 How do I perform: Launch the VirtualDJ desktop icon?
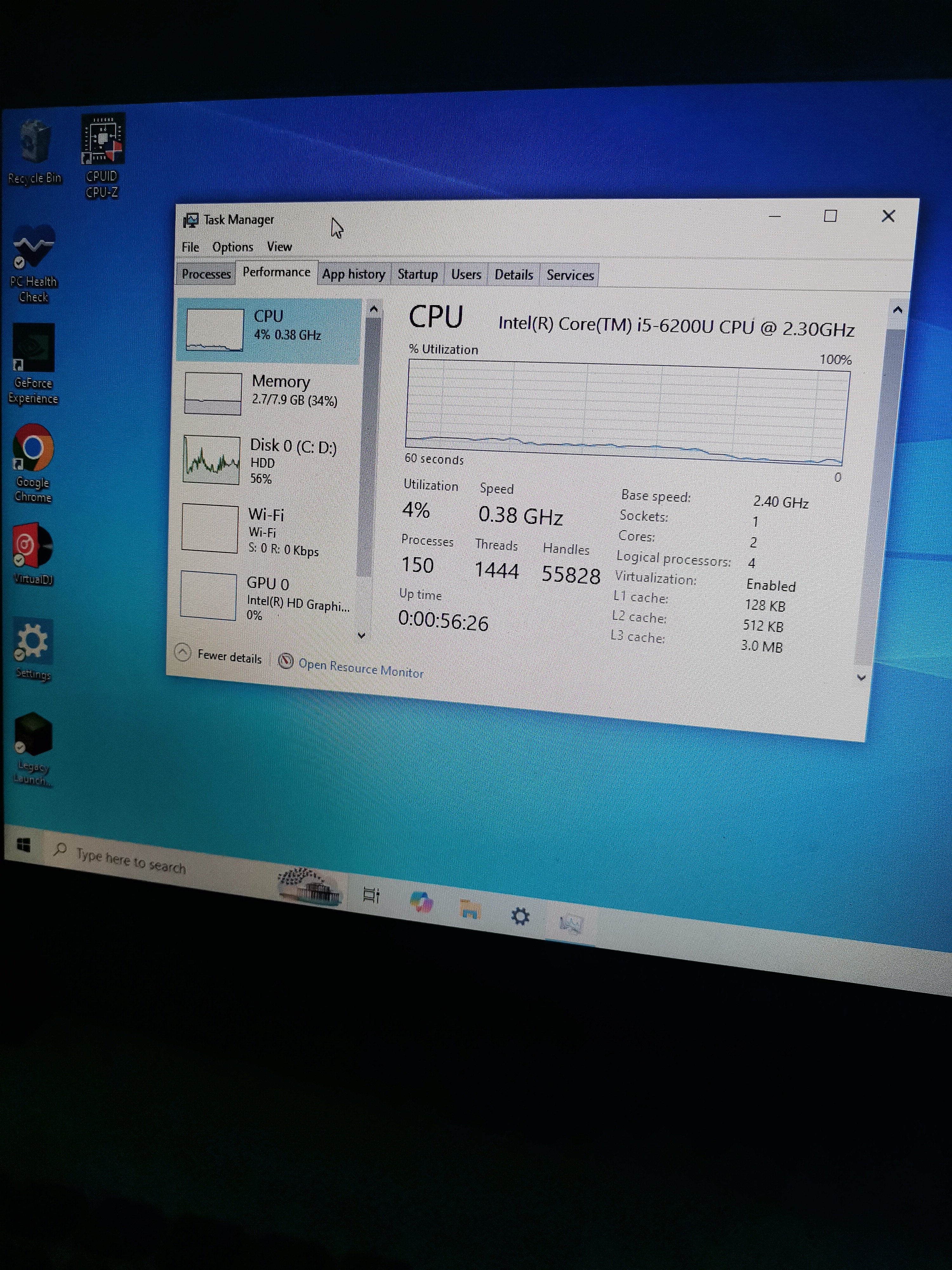tap(33, 553)
